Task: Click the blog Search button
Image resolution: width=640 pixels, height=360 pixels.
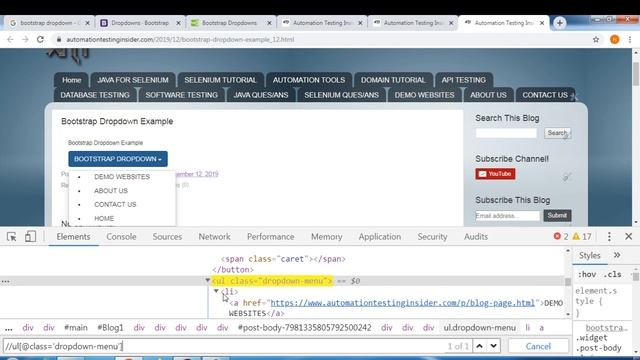Action: pos(557,133)
